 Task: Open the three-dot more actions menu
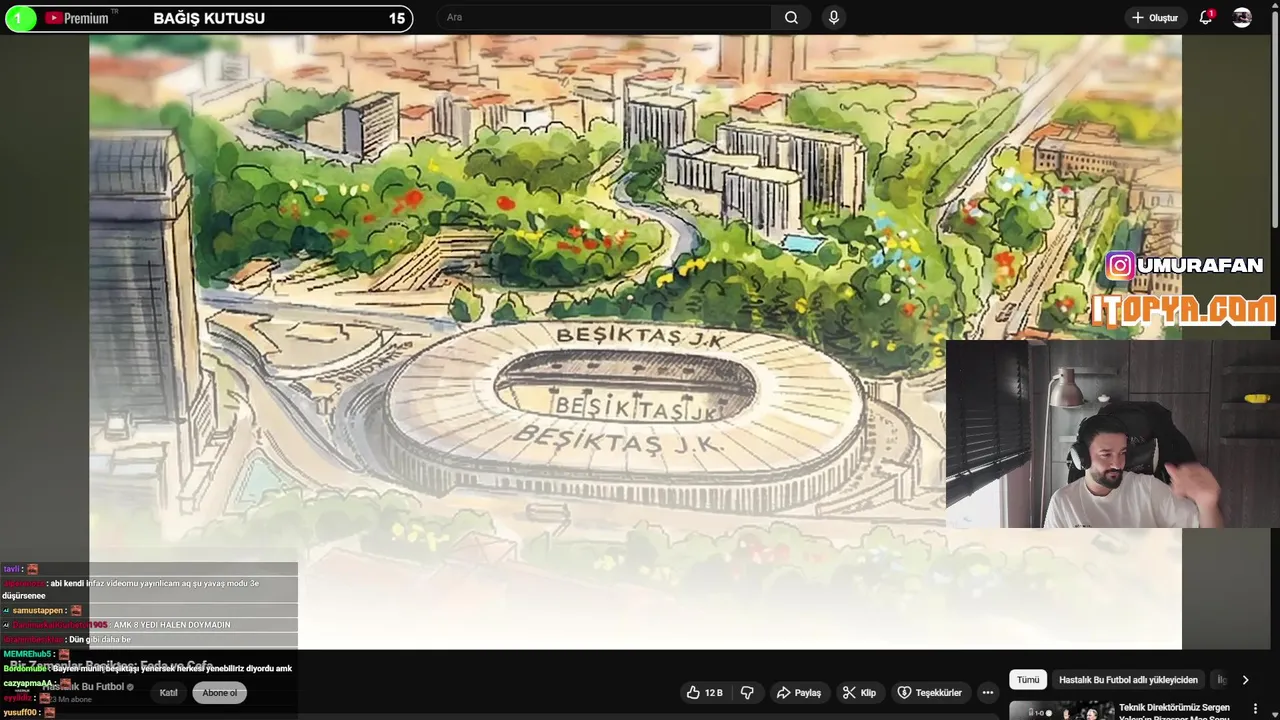(x=988, y=692)
